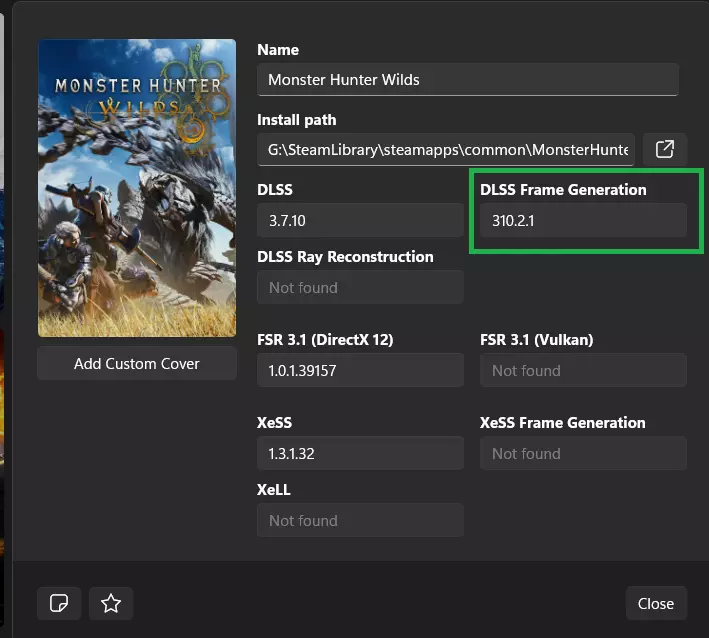Click the Monster Hunter Wilds cover art
This screenshot has height=638, width=709.
[x=137, y=188]
